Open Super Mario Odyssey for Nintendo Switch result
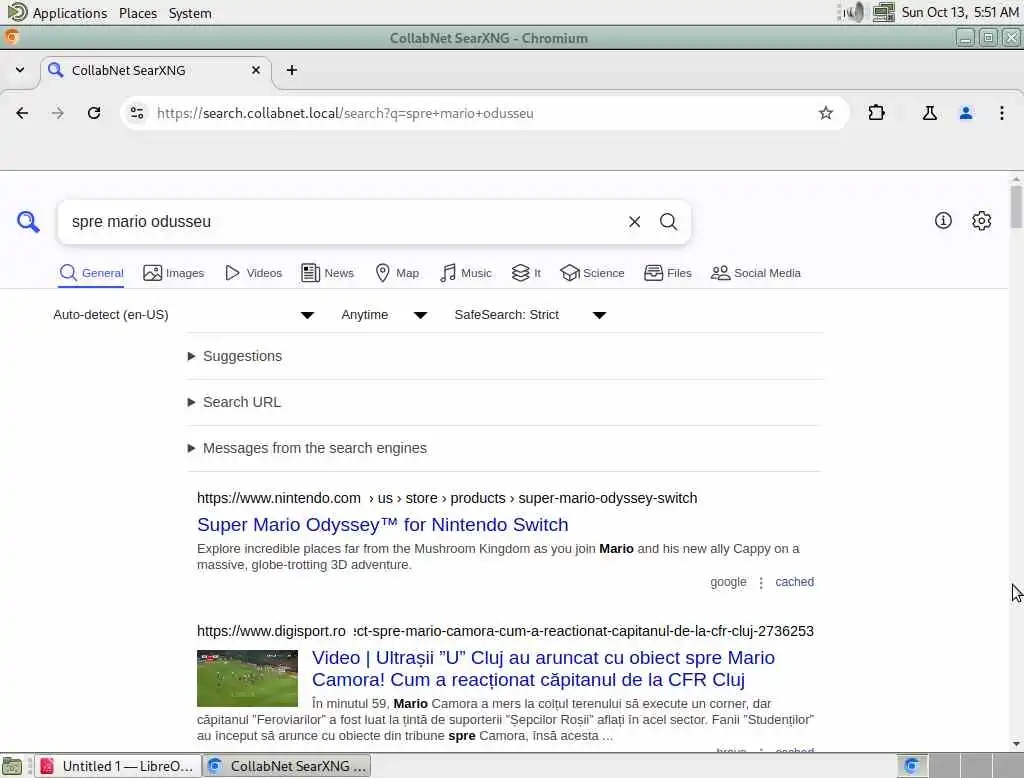The width and height of the screenshot is (1024, 778). pos(383,525)
